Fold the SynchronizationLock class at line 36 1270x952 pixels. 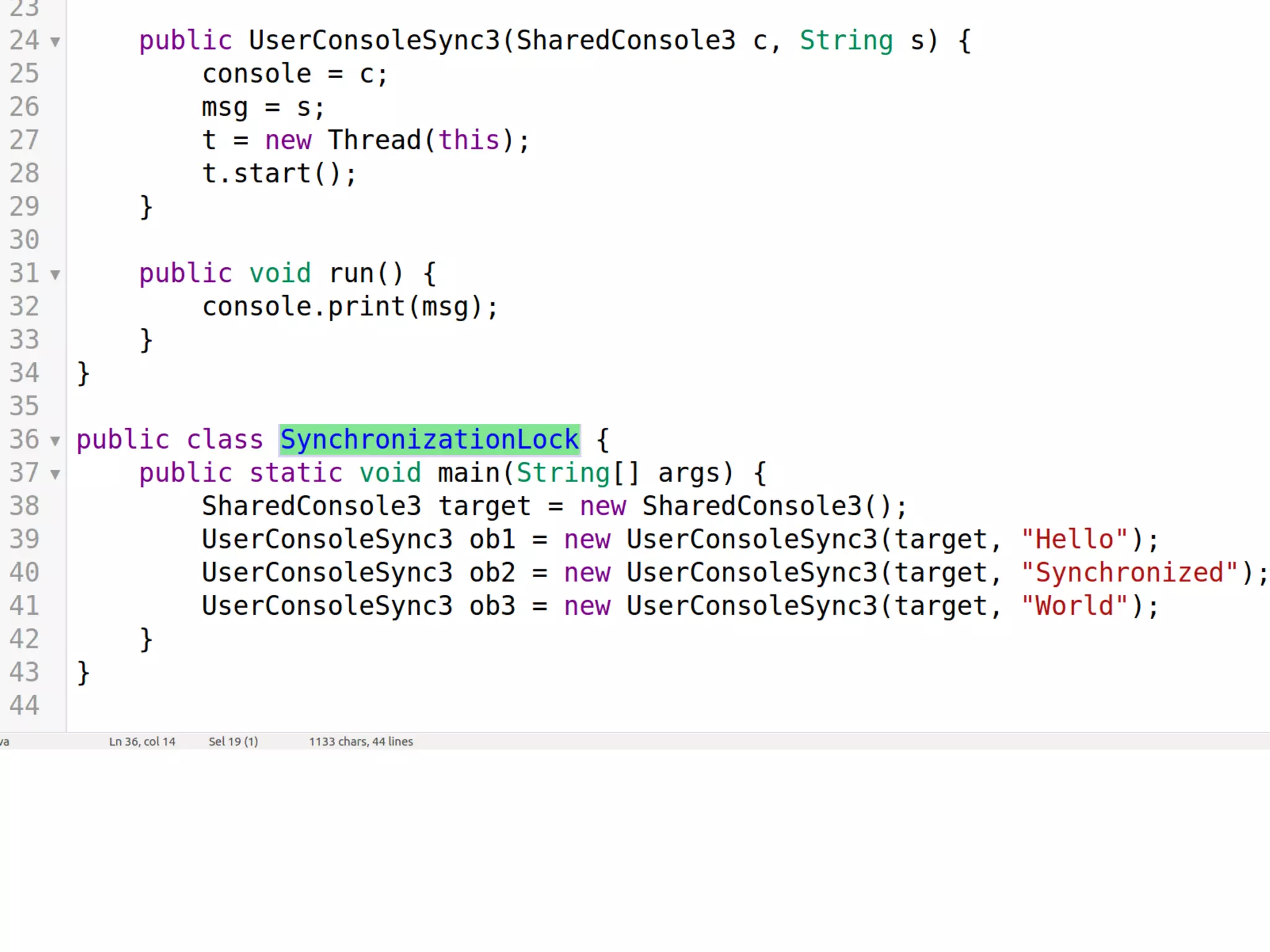(x=55, y=441)
